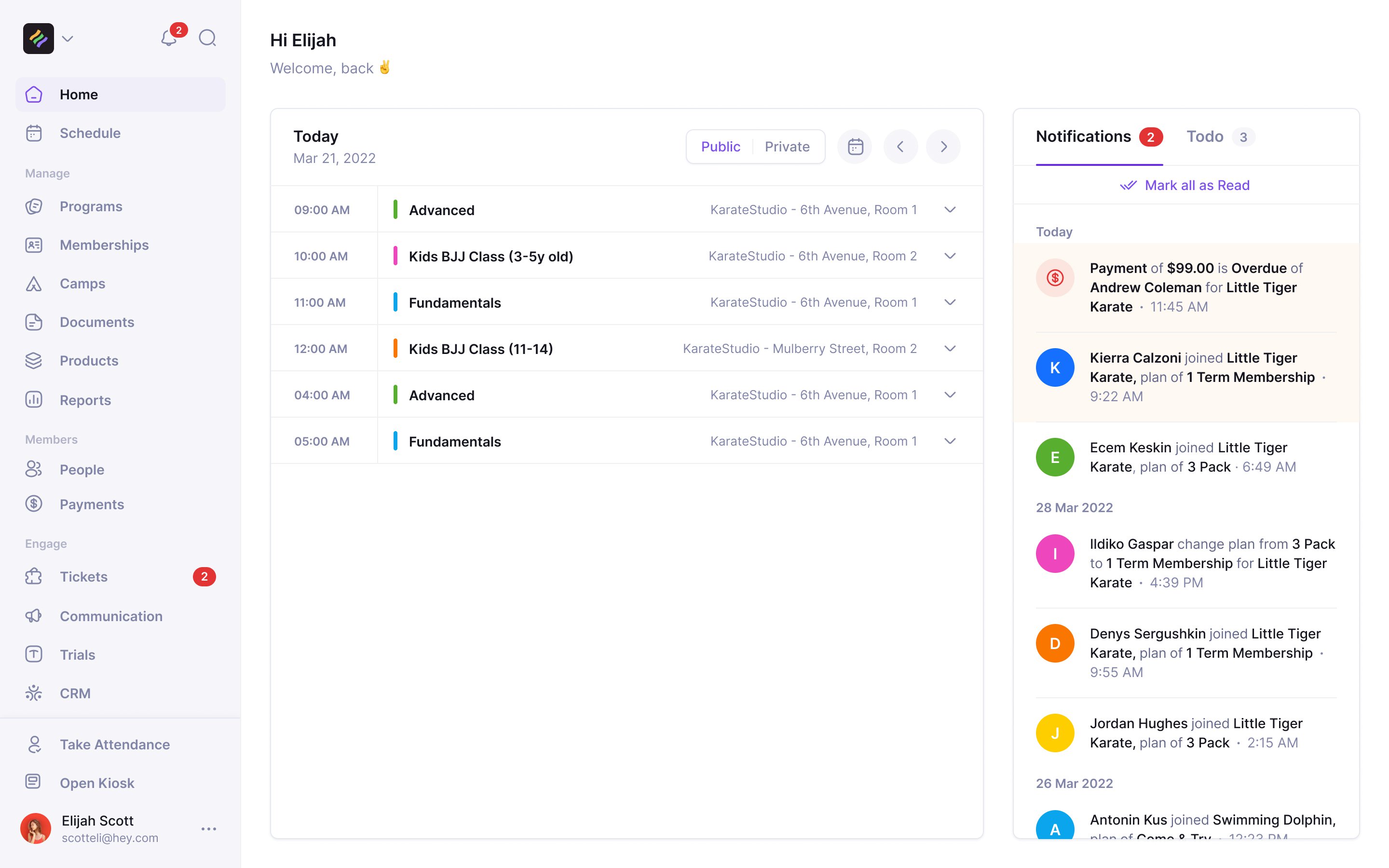
Task: Open Elijah Scott account options menu
Action: click(209, 829)
